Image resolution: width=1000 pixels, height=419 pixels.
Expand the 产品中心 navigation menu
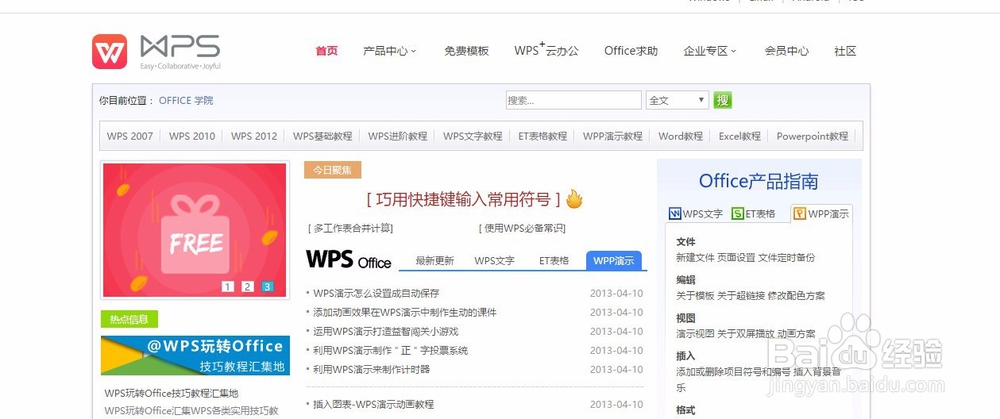pos(390,51)
